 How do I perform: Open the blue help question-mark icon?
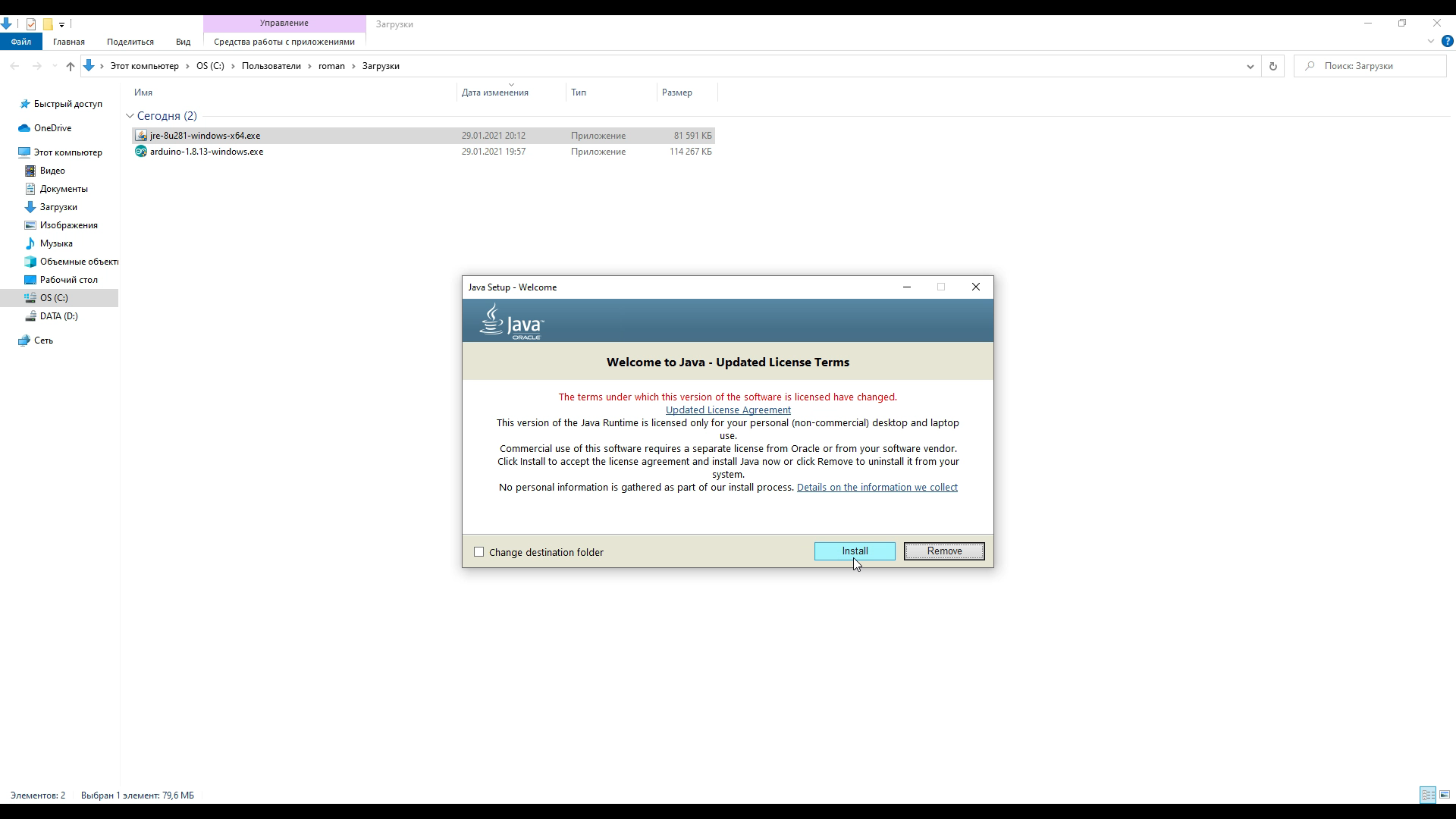(1447, 42)
